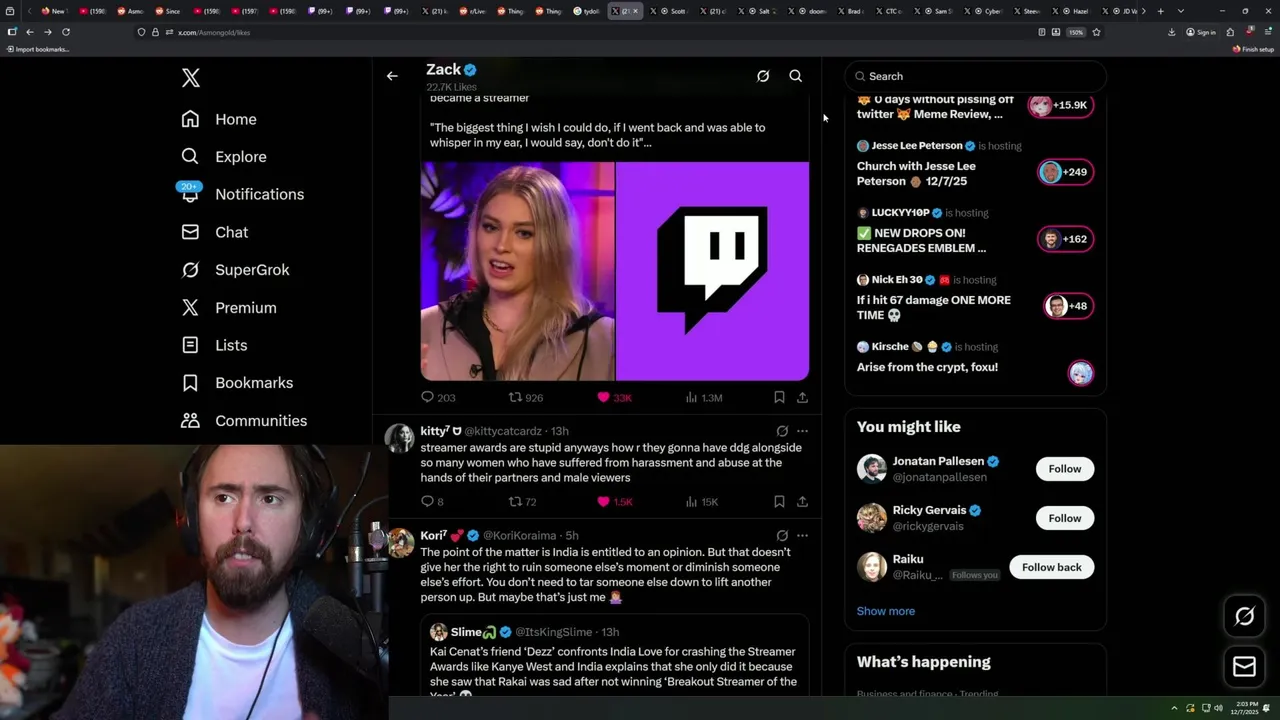Viewport: 1280px width, 720px height.
Task: Repost kitty's post with 72 reposts
Action: point(523,501)
